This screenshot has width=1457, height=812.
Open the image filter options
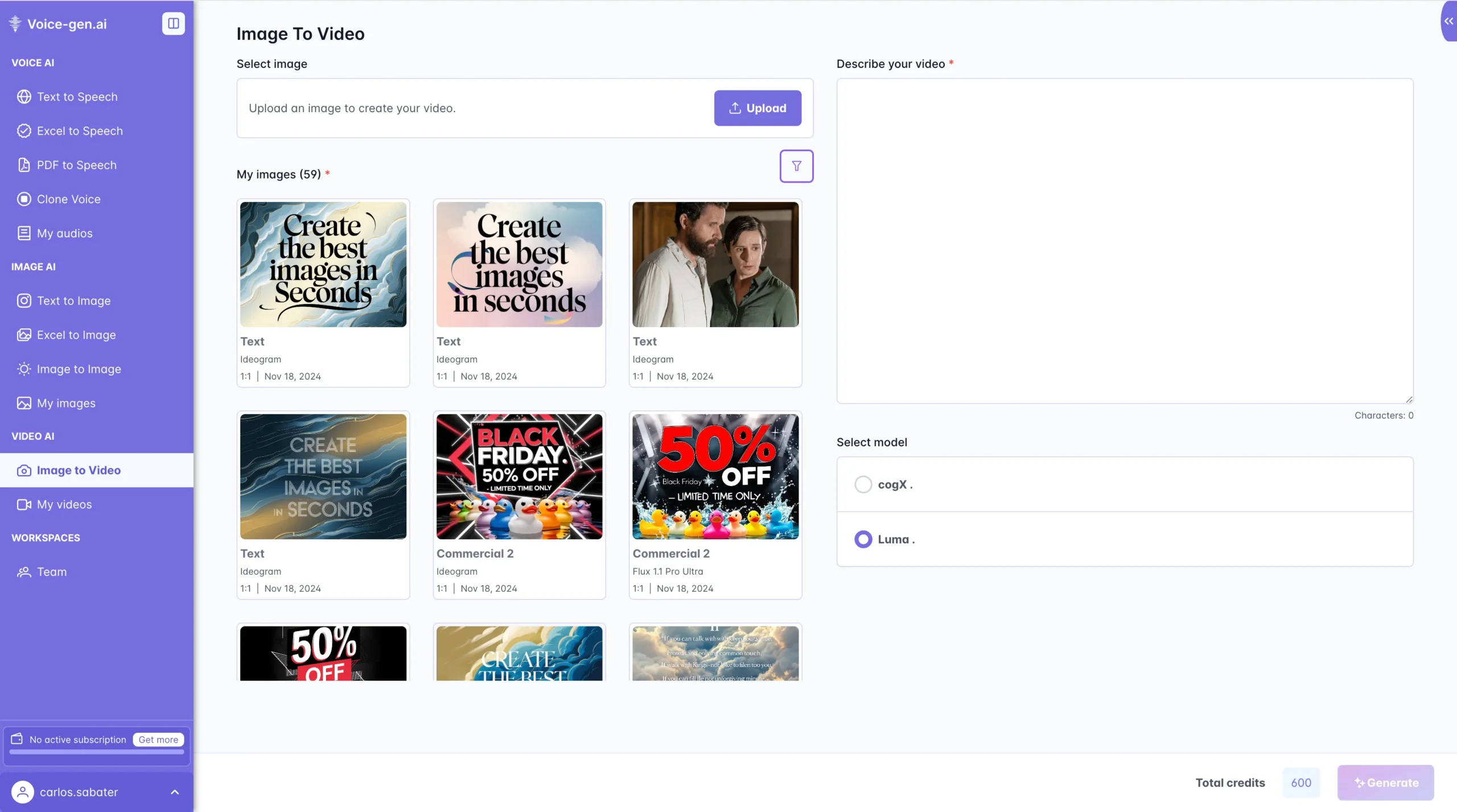[x=796, y=166]
